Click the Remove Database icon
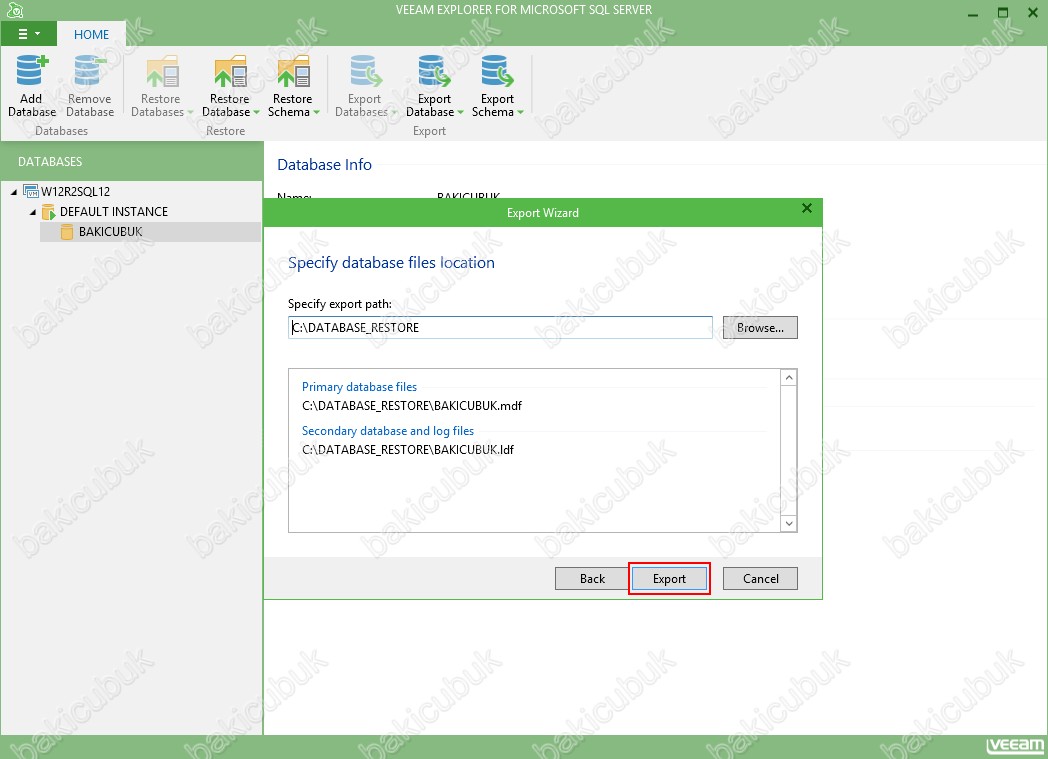This screenshot has height=759, width=1048. click(90, 71)
